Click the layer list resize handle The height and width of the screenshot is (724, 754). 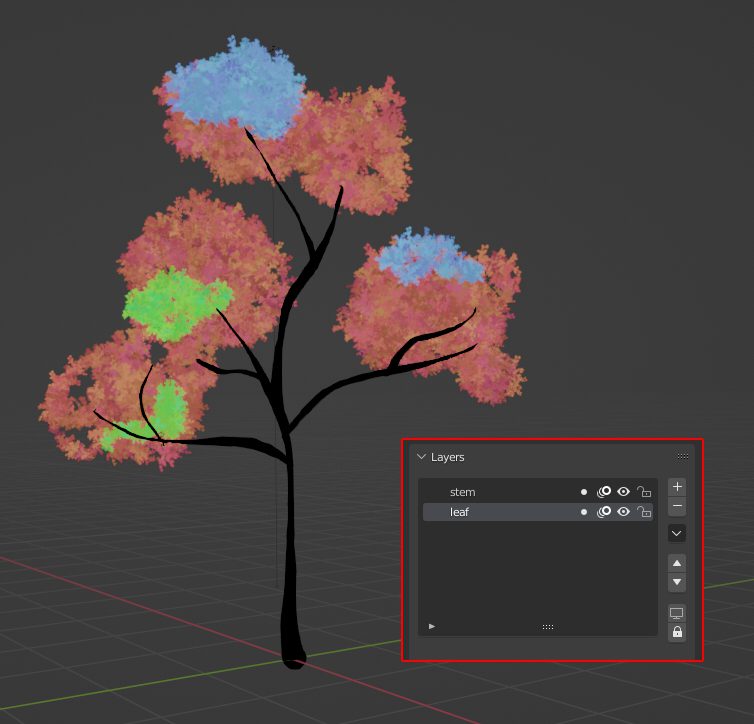click(547, 627)
